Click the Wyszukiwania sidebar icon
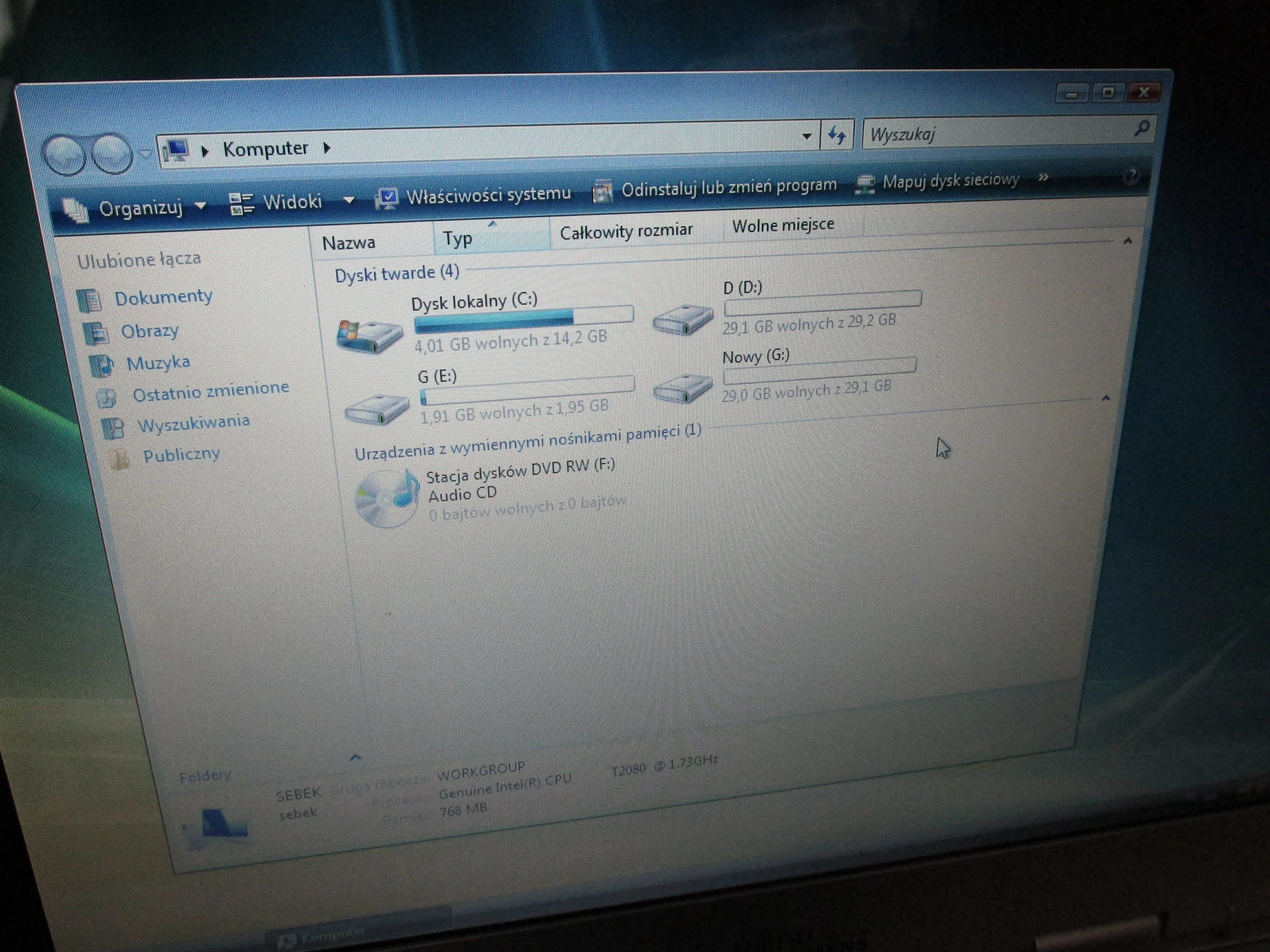Screen dimensions: 1270x952 [112, 428]
